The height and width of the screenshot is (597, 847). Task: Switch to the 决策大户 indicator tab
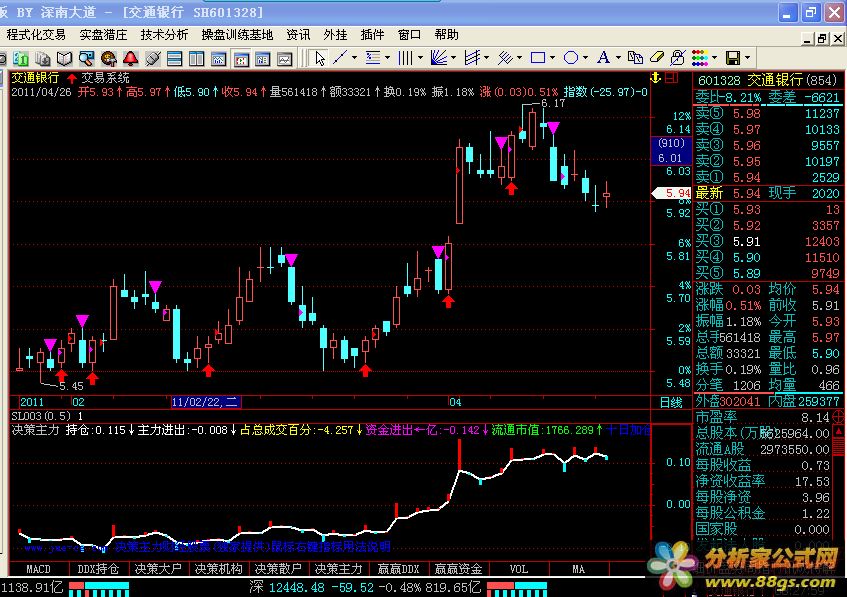coord(158,569)
